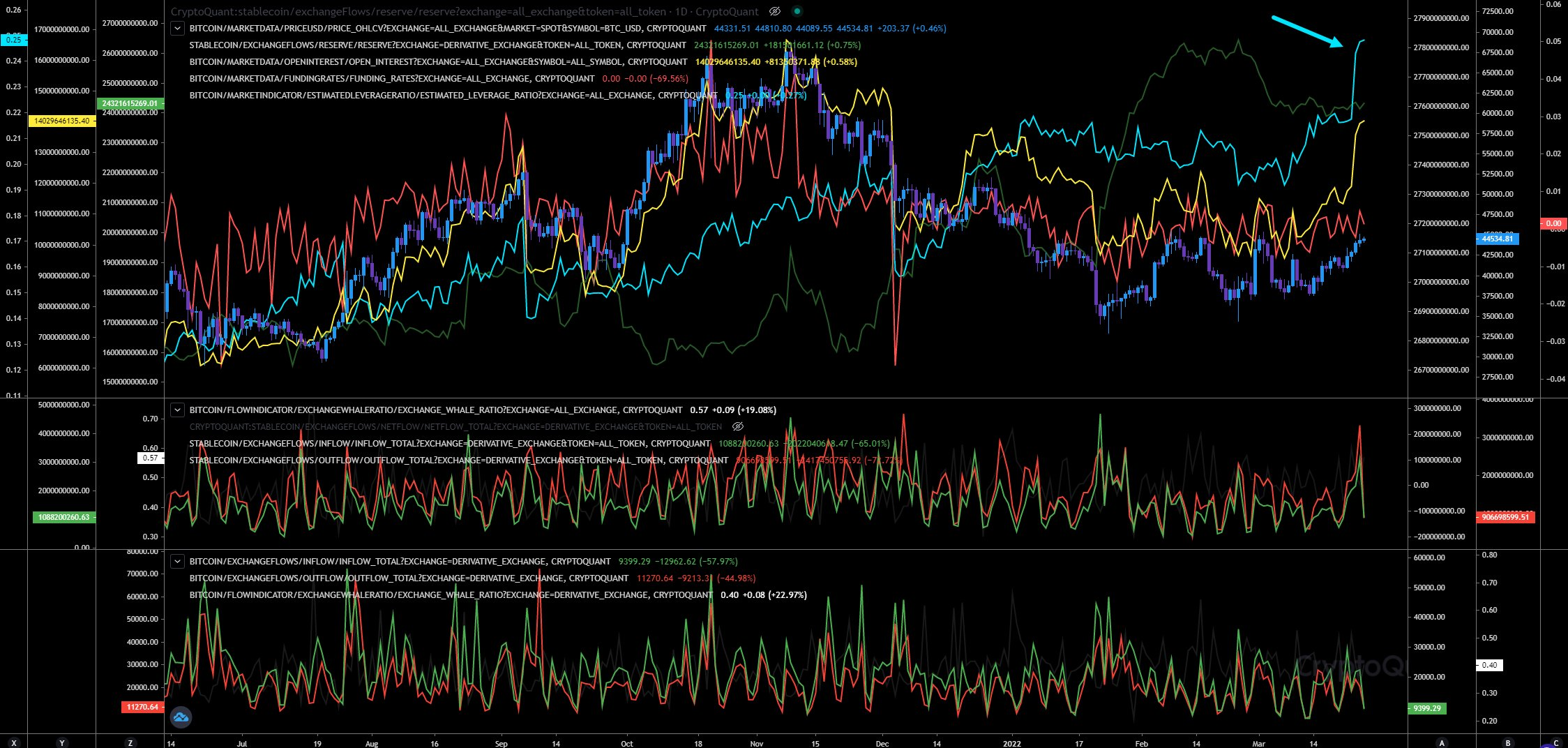The image size is (1568, 748).
Task: Click the Mar label on time axis
Action: coord(1259,744)
